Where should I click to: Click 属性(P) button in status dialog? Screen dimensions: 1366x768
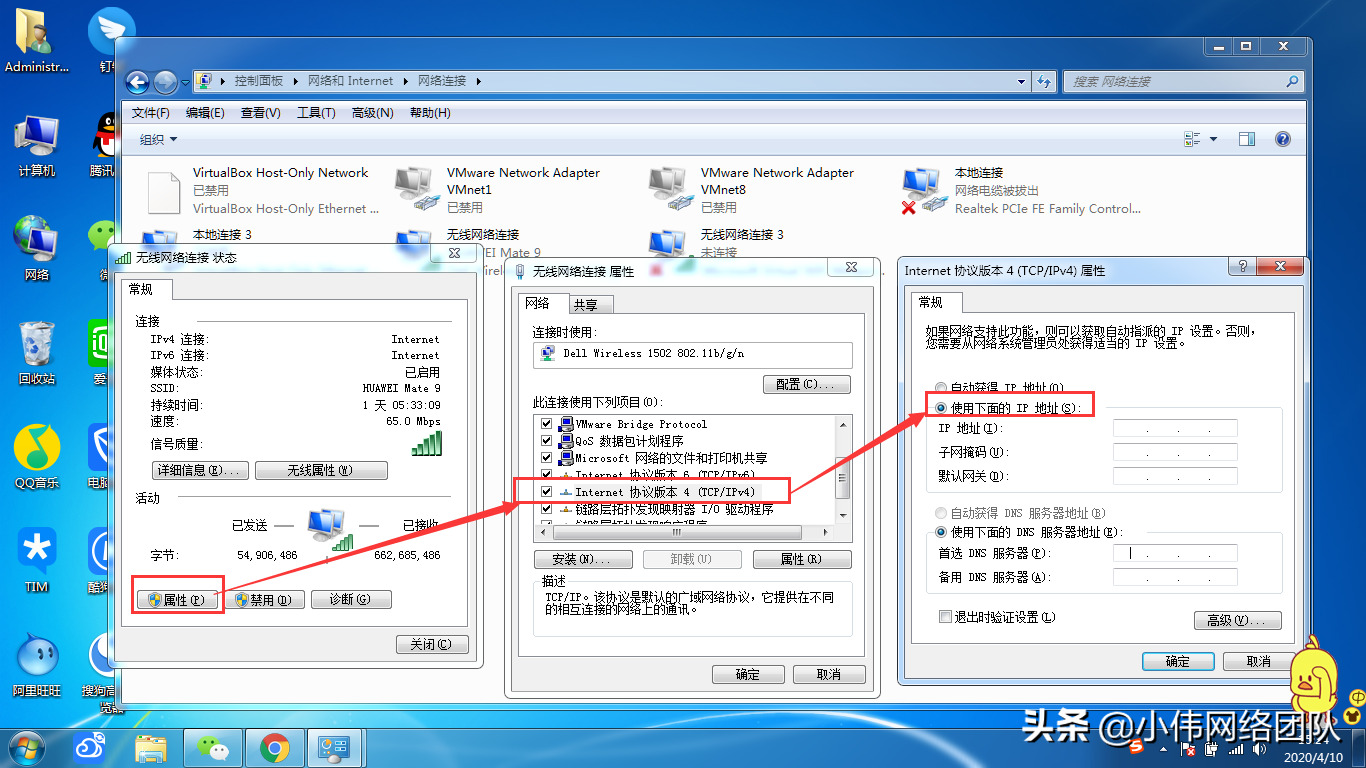[x=176, y=600]
